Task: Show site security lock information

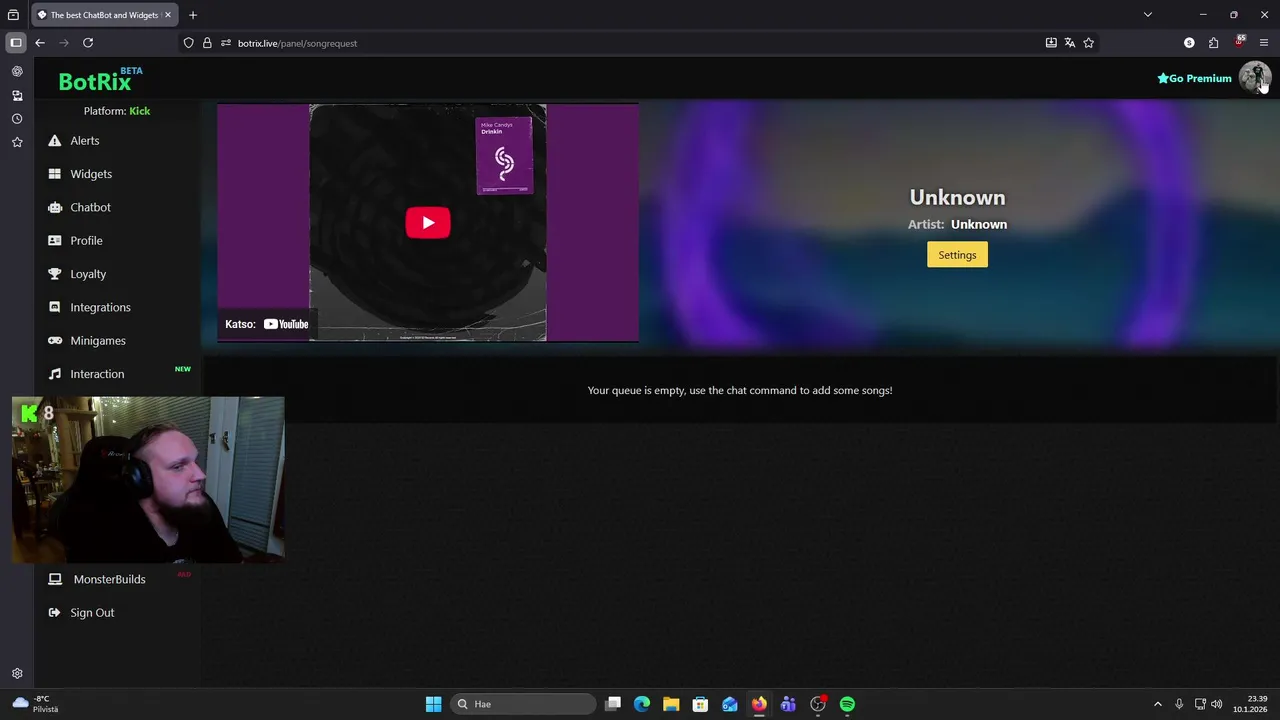Action: [x=207, y=43]
